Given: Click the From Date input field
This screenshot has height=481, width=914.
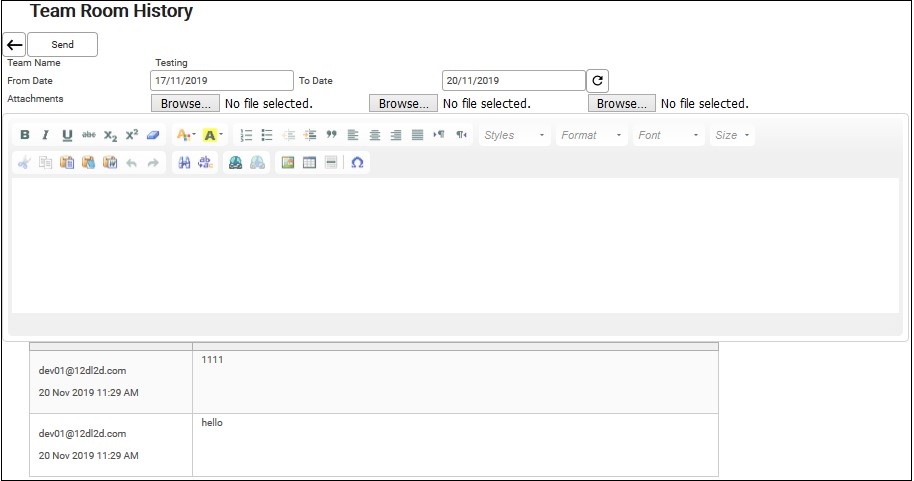Looking at the screenshot, I should point(221,81).
